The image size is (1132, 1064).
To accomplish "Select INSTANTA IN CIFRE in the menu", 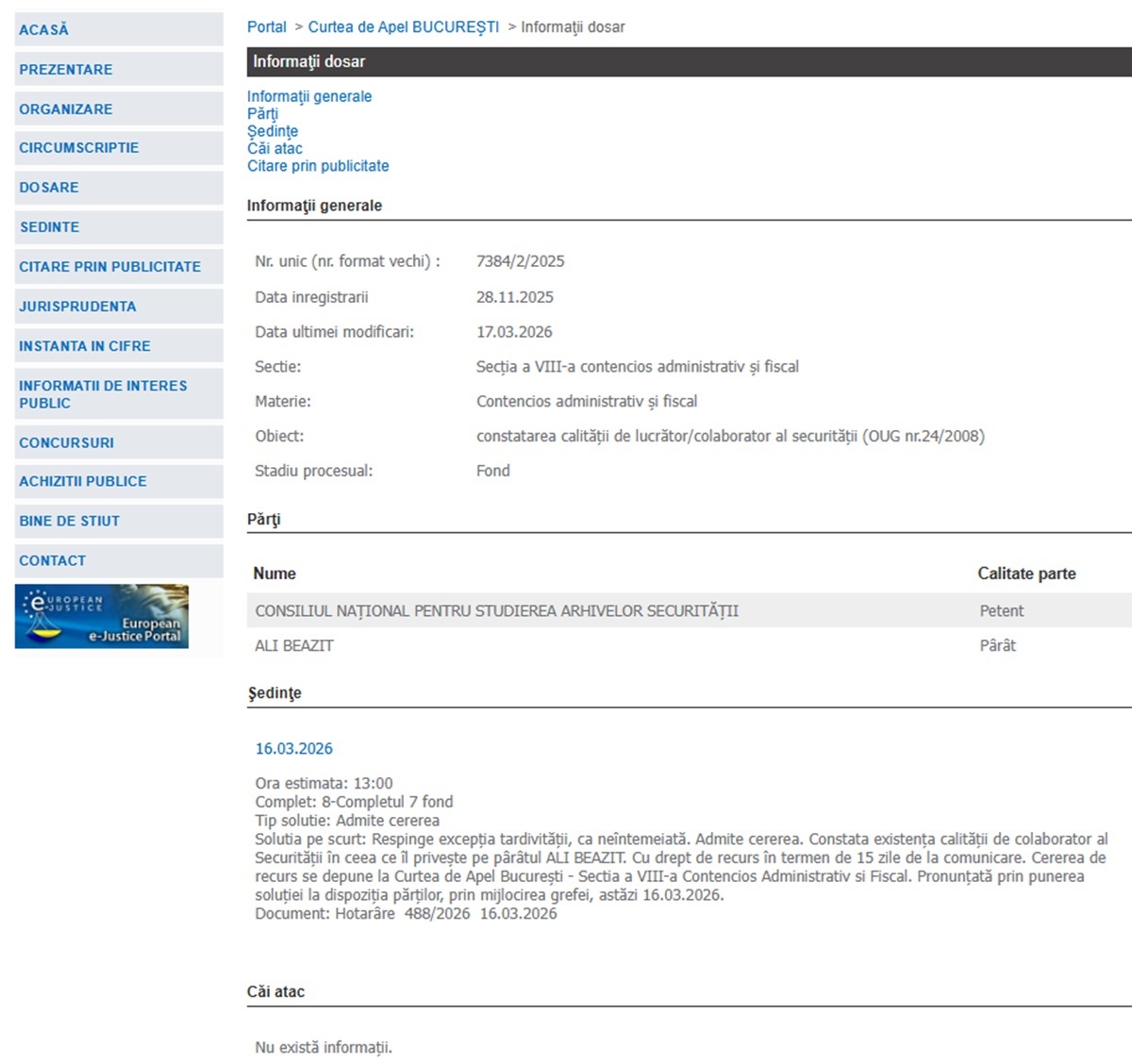I will (x=119, y=345).
